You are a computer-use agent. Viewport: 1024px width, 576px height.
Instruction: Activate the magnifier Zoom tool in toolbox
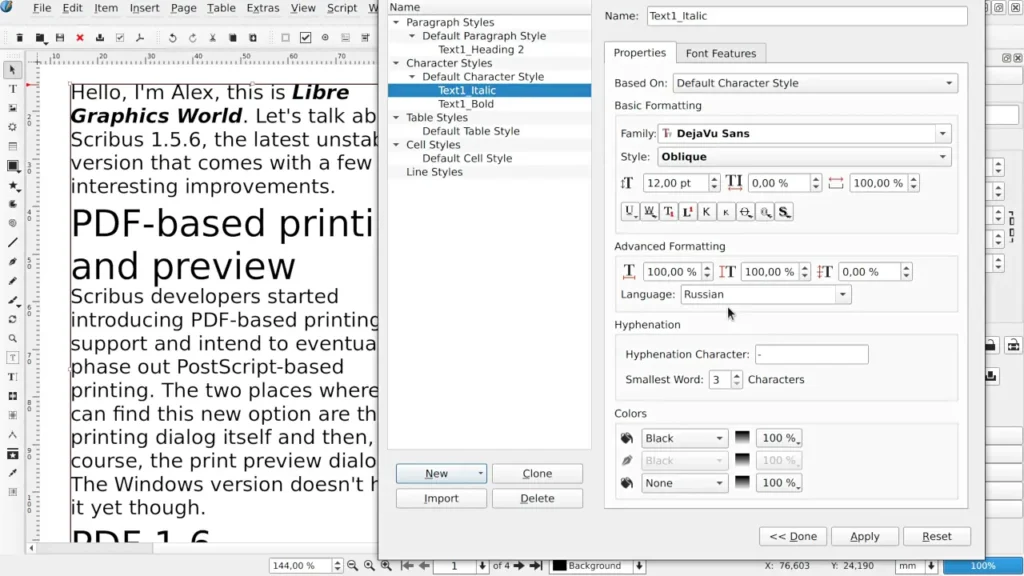(x=12, y=338)
